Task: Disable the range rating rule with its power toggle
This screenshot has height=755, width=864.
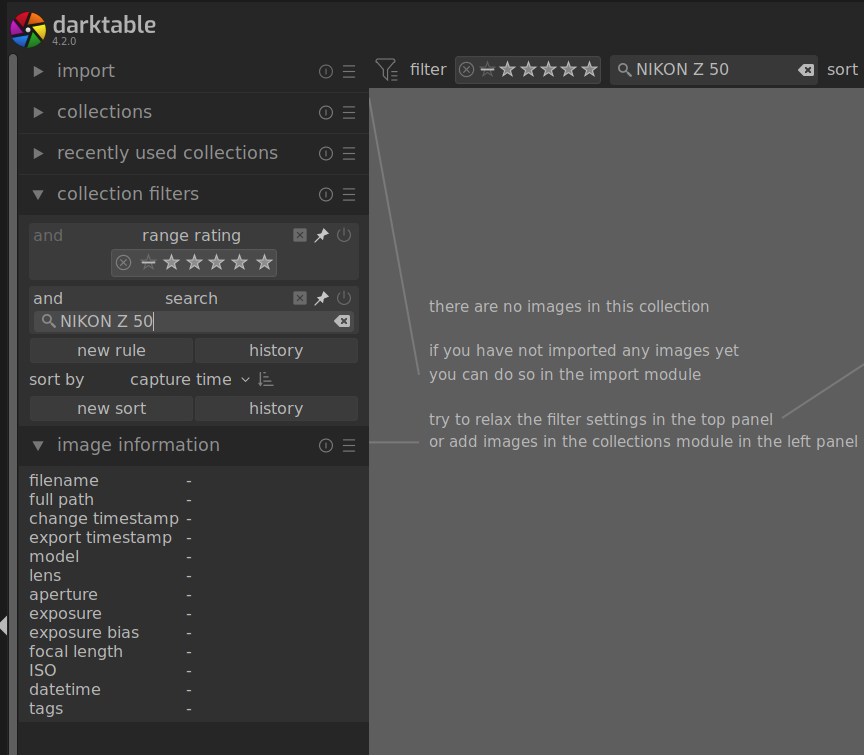Action: tap(343, 235)
